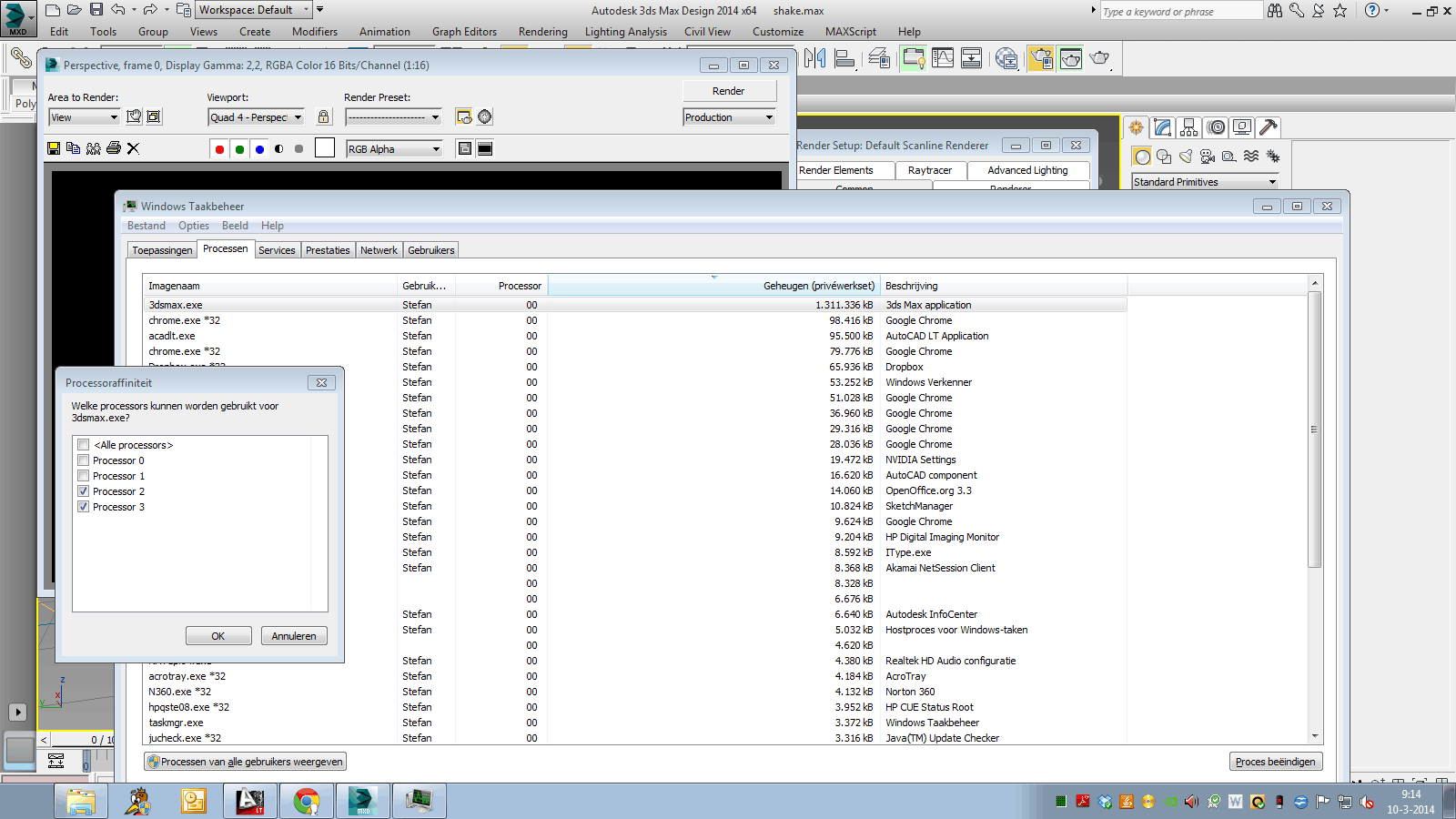The width and height of the screenshot is (1456, 819).
Task: Open the Curve Editor toolbar icon
Action: click(943, 58)
